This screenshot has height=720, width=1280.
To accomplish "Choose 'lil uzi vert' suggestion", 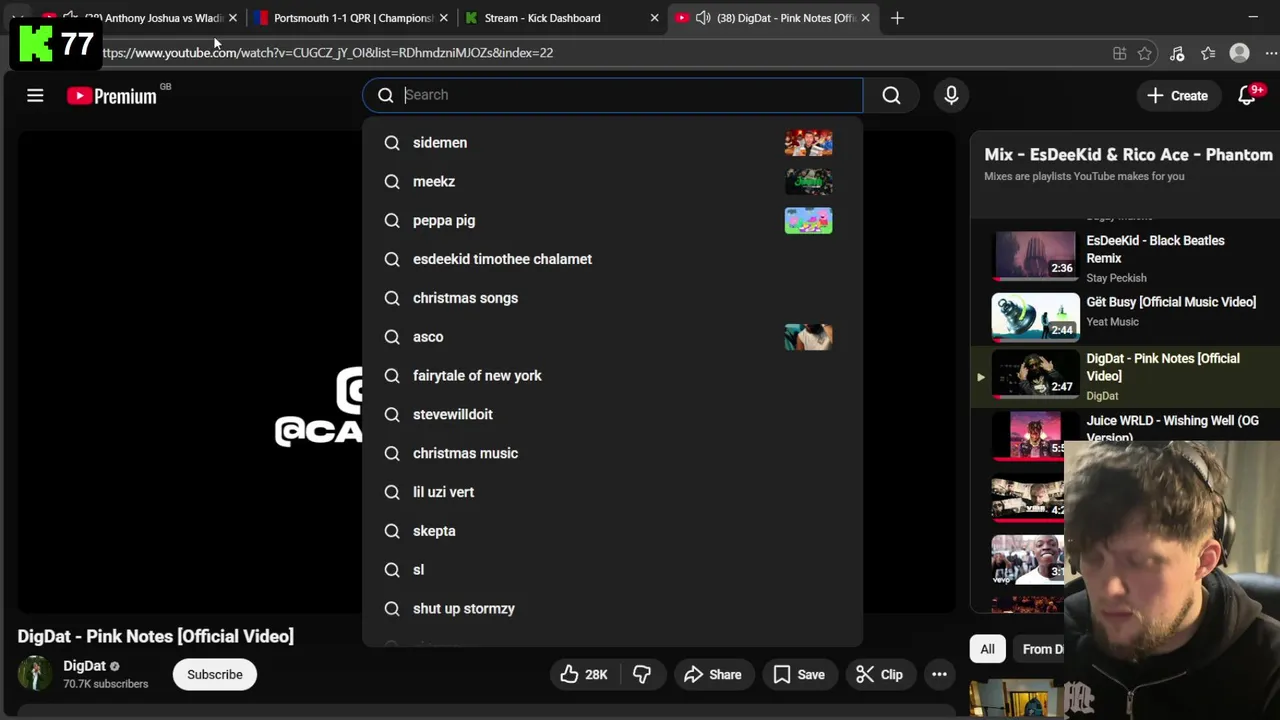I will (612, 492).
